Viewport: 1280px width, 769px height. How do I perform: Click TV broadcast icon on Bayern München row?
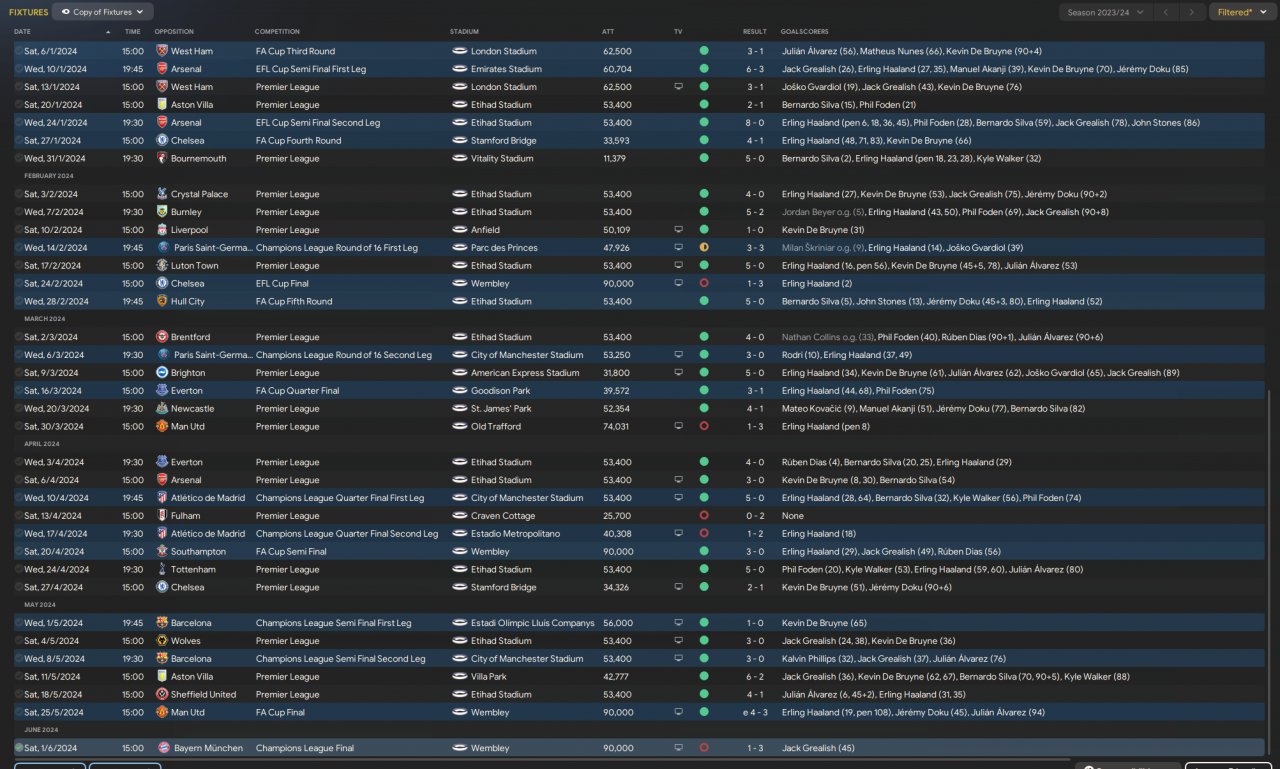point(678,748)
